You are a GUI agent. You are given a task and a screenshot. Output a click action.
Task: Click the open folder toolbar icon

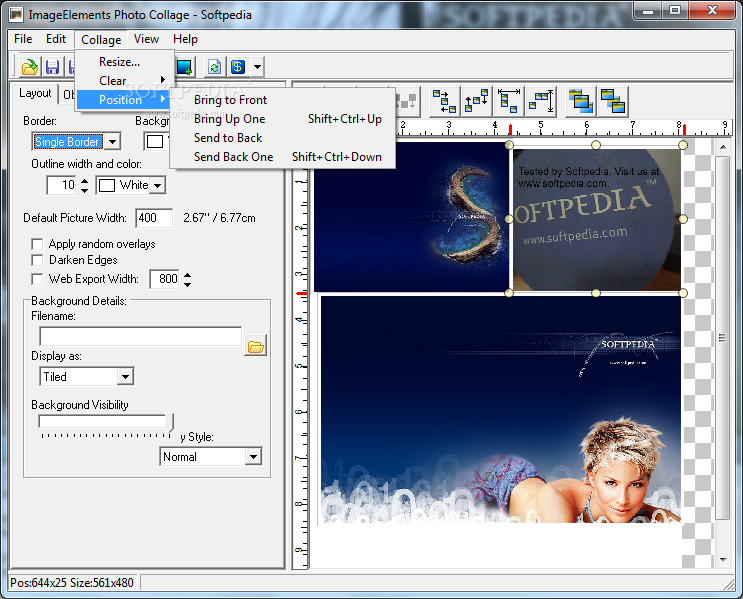click(29, 67)
